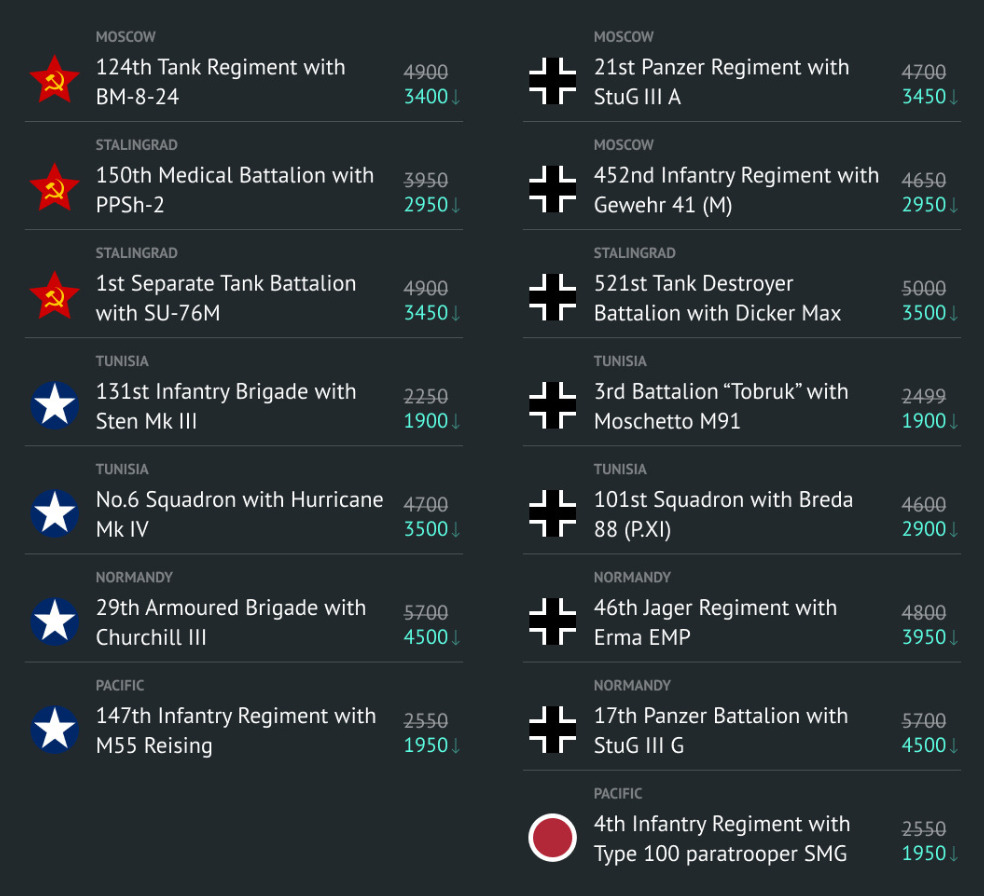Select 3rd Battalion "Tobruk" with Moschetto M91

[720, 406]
